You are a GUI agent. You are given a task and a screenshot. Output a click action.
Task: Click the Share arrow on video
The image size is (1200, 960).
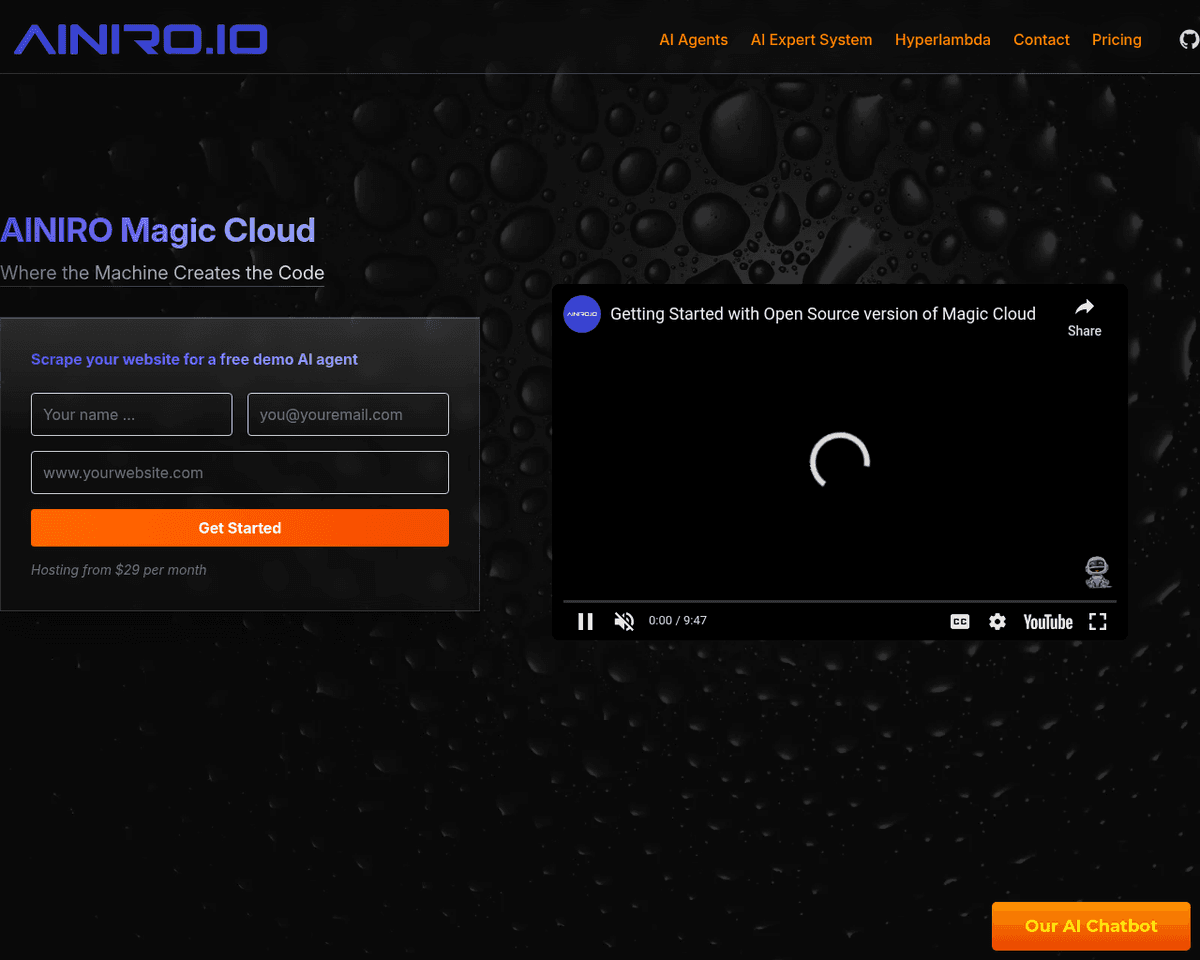point(1084,316)
